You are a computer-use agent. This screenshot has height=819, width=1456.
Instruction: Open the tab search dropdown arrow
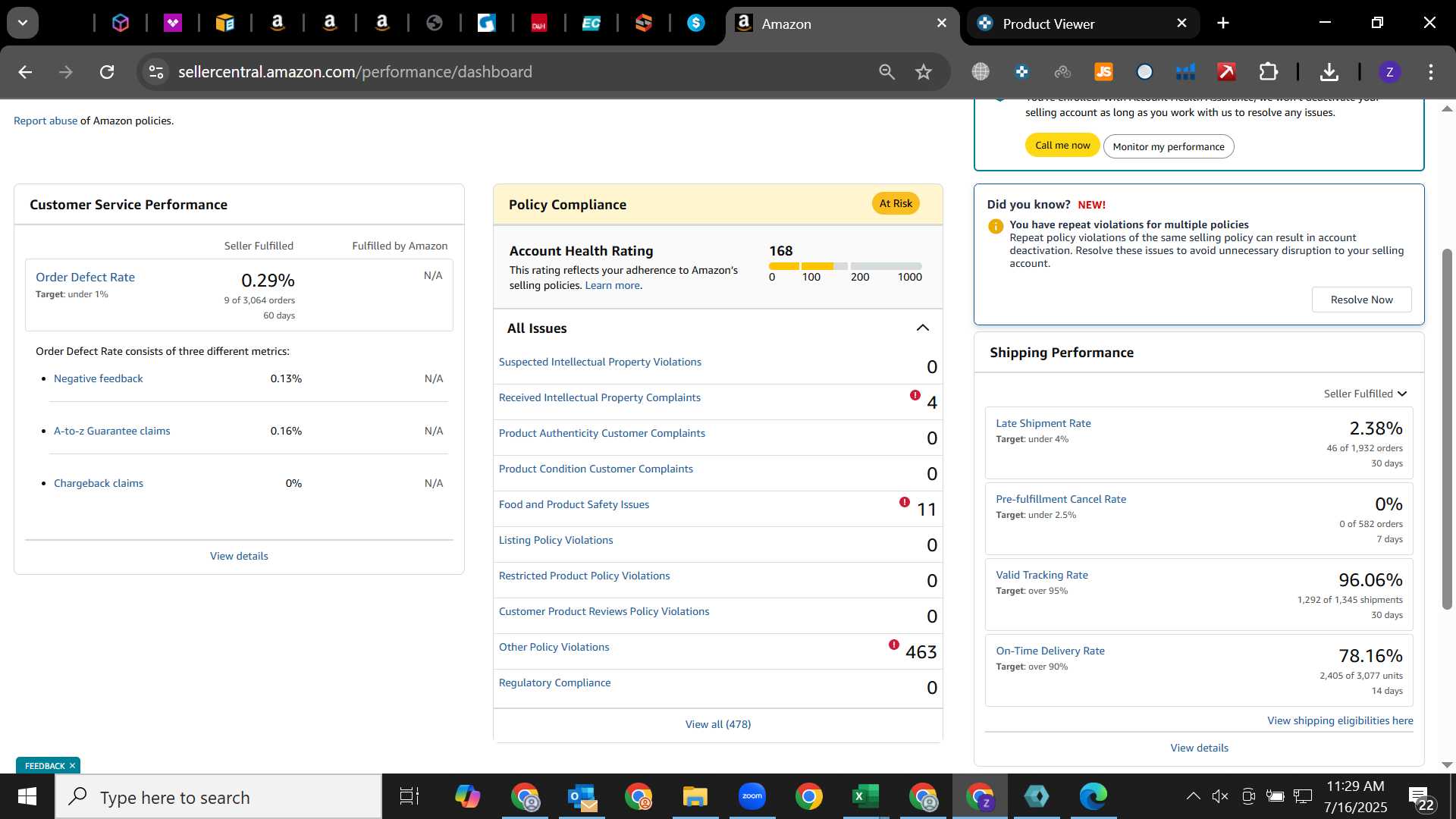click(x=23, y=23)
